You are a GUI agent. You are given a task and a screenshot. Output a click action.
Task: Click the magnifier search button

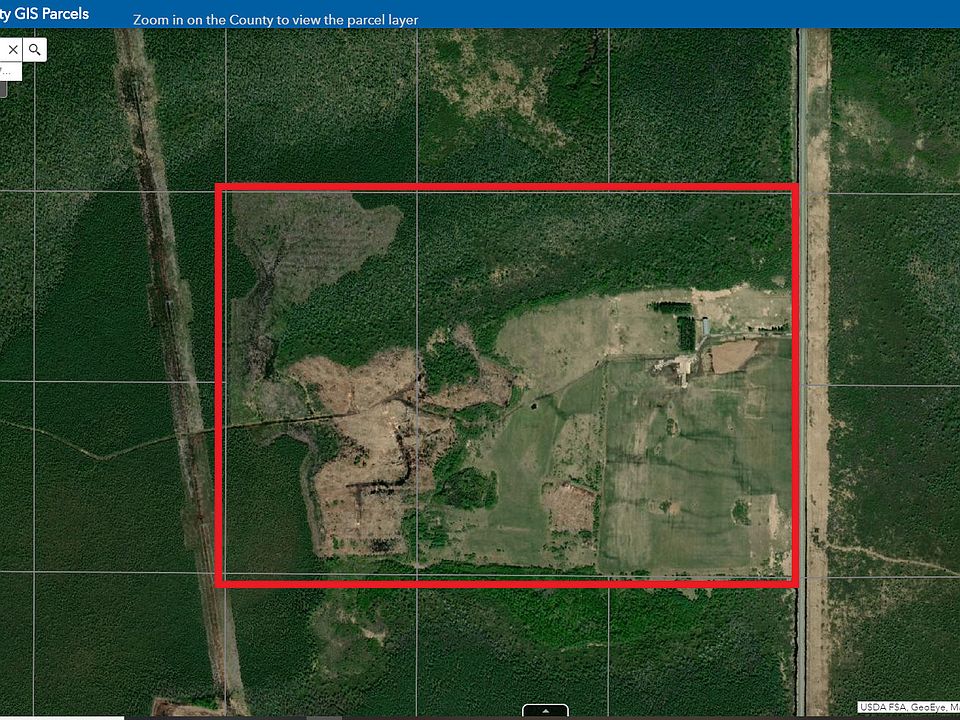coord(35,50)
